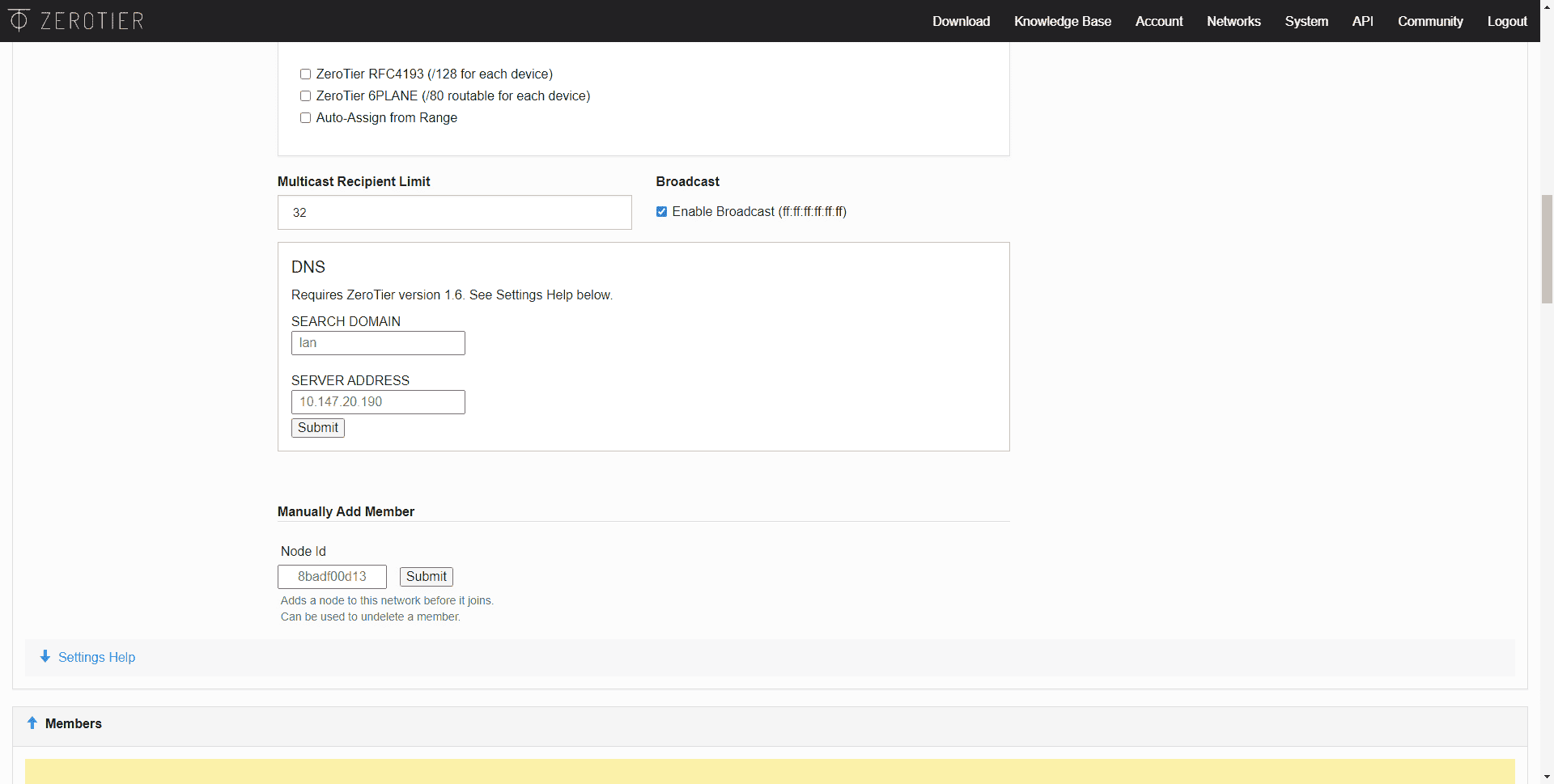This screenshot has width=1554, height=784.
Task: Click the page vertical scrollbar thumb
Action: 1547,249
